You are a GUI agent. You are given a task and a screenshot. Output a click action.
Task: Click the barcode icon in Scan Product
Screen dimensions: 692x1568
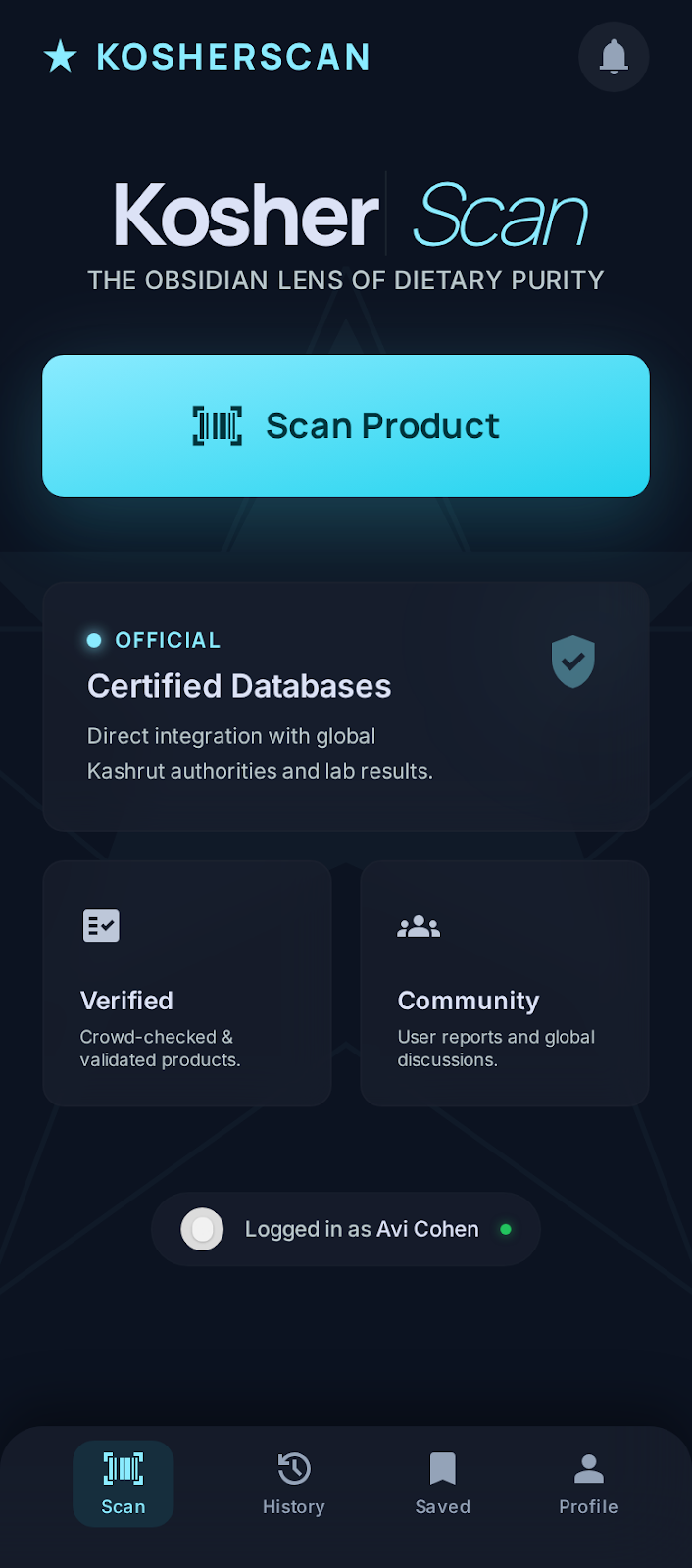click(218, 426)
